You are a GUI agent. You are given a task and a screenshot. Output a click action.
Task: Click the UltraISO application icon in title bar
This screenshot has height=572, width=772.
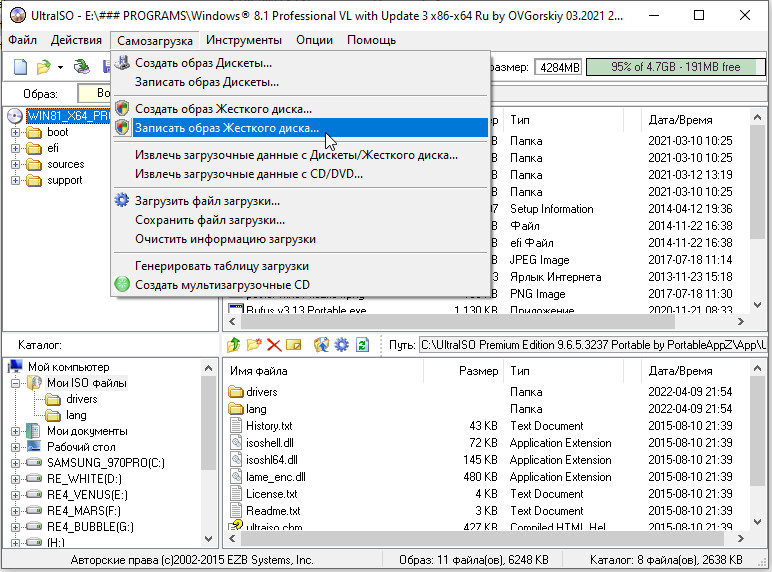(17, 15)
